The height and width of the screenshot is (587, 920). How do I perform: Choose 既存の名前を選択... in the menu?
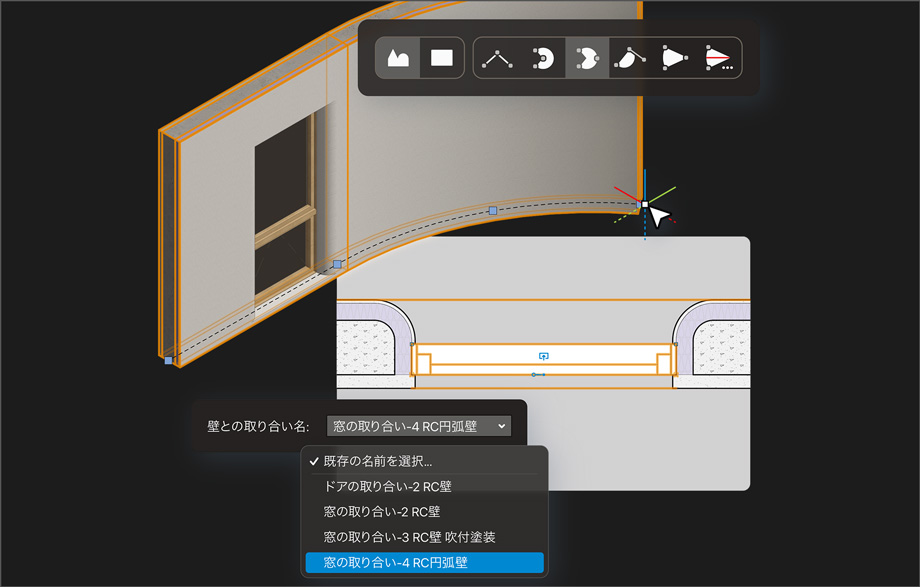point(424,461)
